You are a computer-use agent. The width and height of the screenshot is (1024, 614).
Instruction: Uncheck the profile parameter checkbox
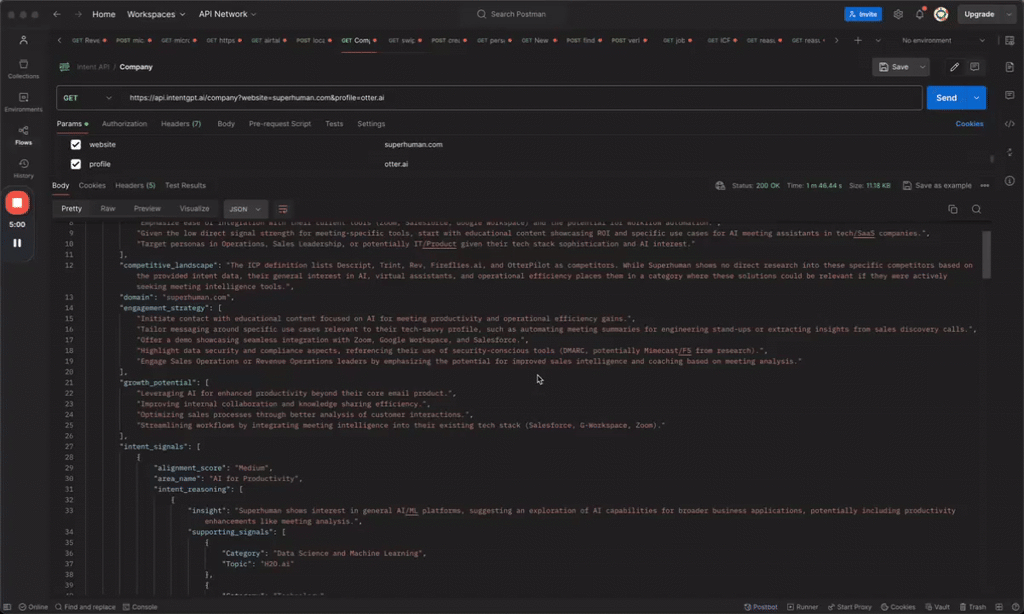point(76,164)
